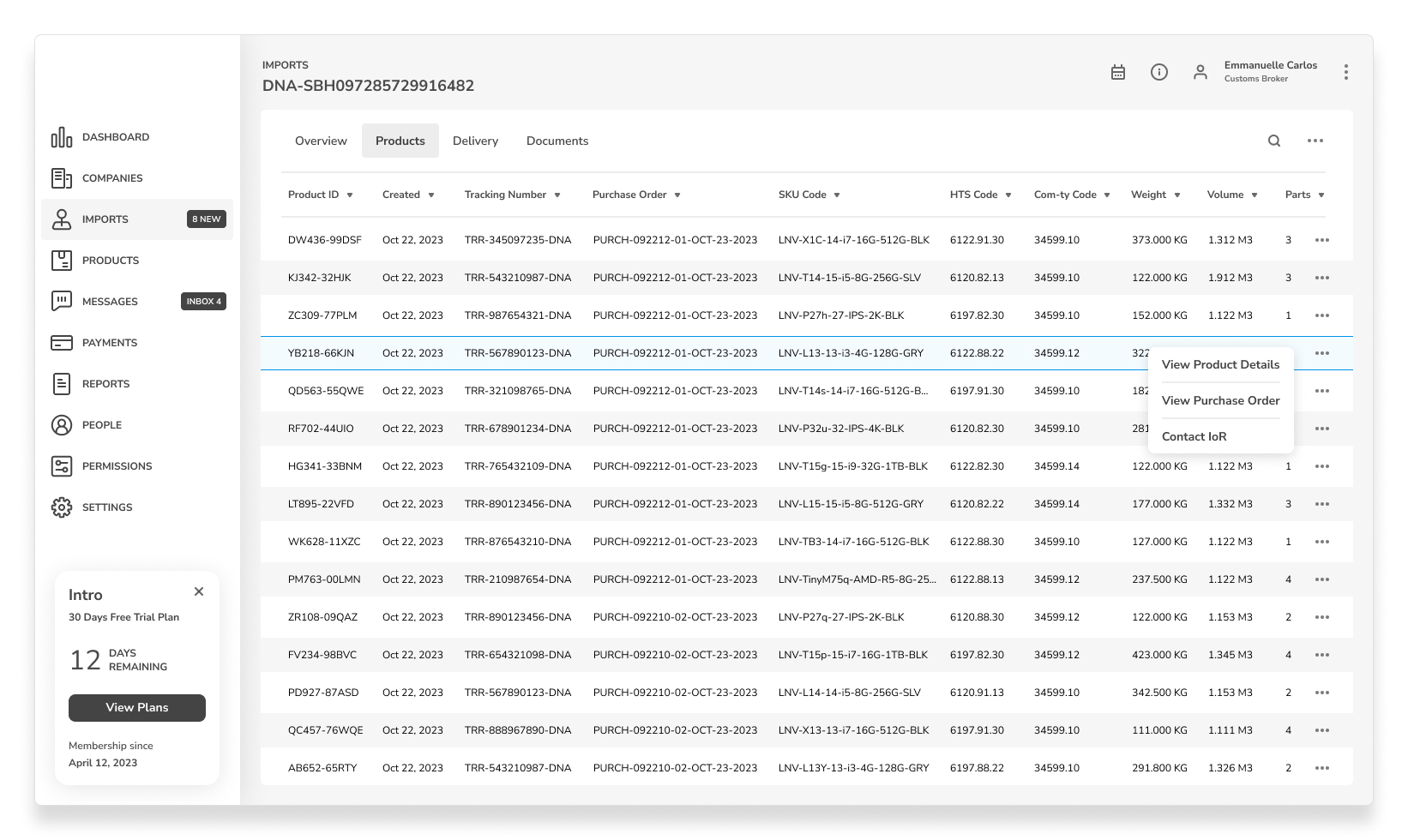
Task: Choose Contact IoR from menu
Action: tap(1194, 436)
